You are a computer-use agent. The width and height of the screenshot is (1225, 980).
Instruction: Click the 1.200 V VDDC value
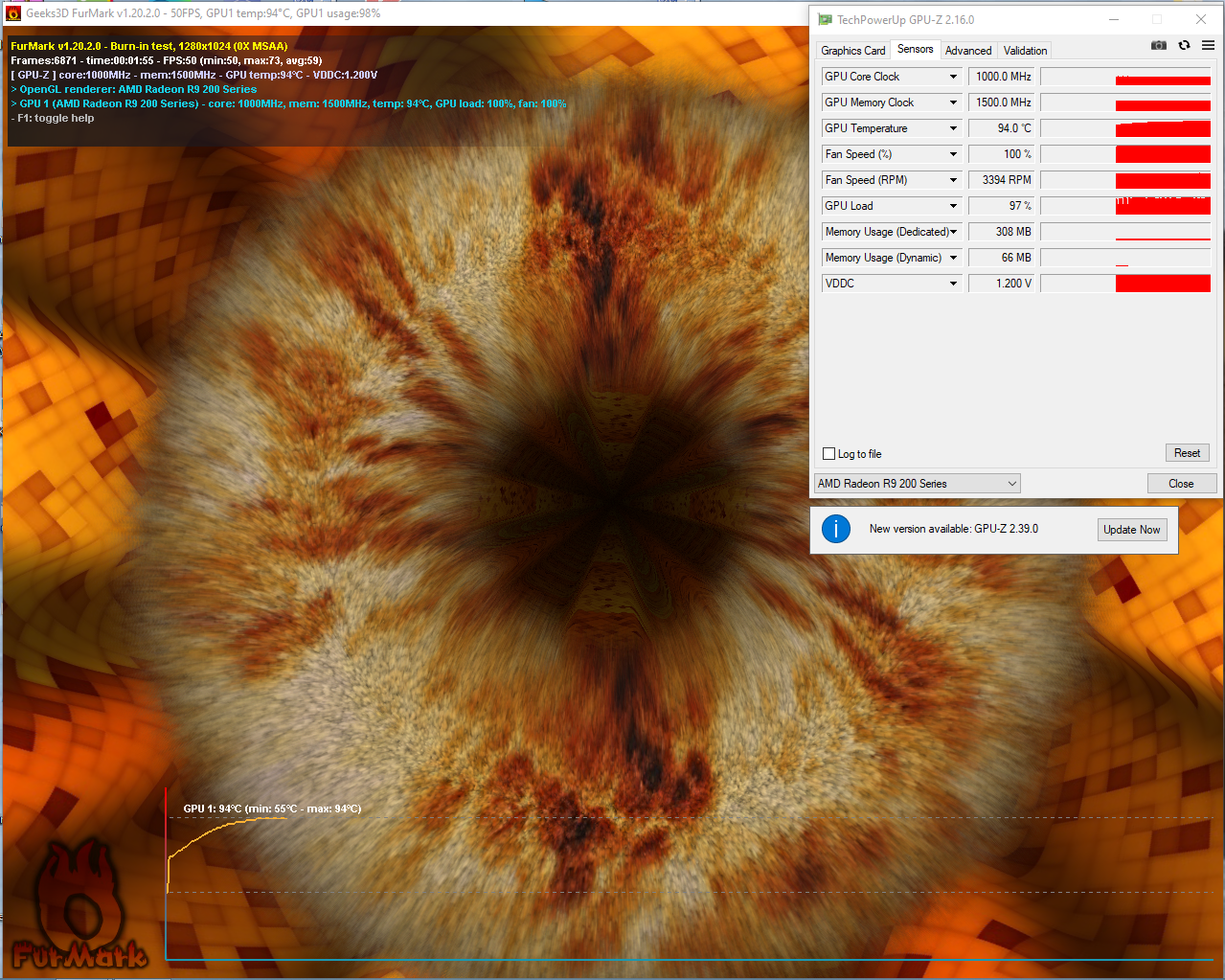pos(1002,284)
